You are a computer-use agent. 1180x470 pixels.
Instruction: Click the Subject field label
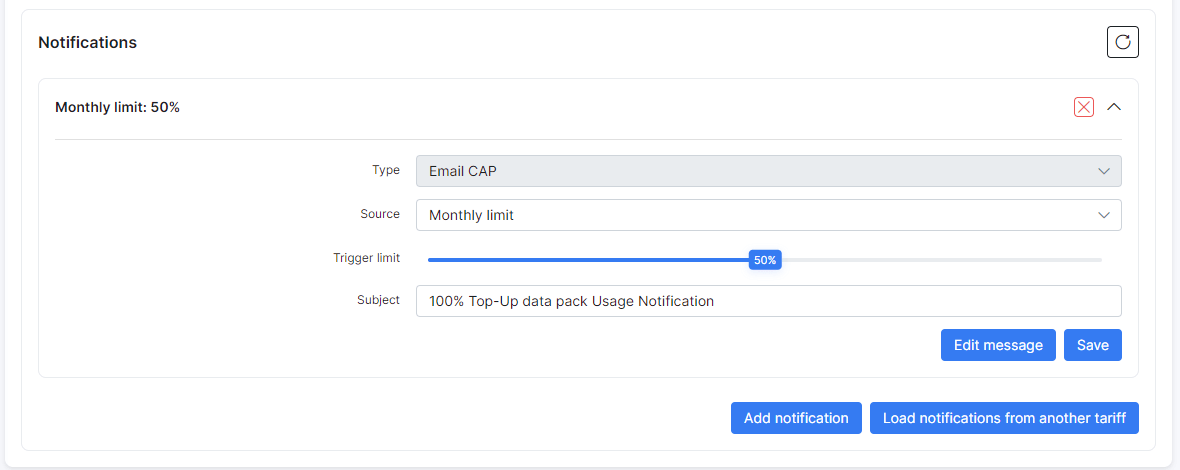[379, 300]
